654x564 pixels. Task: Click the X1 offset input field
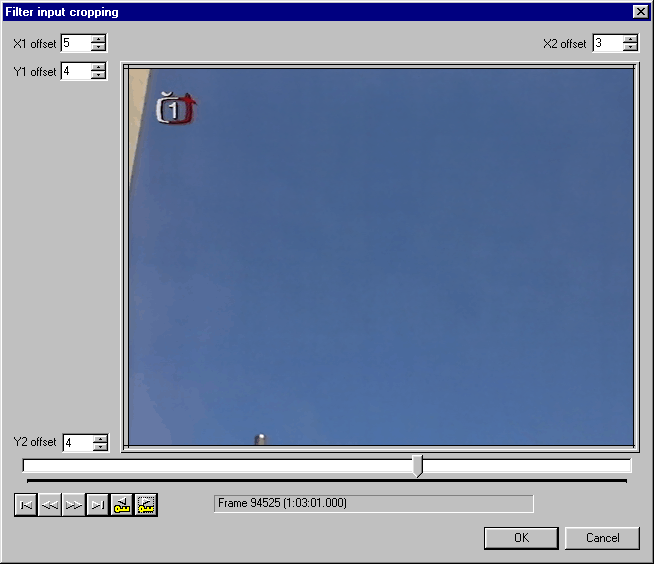(x=76, y=43)
